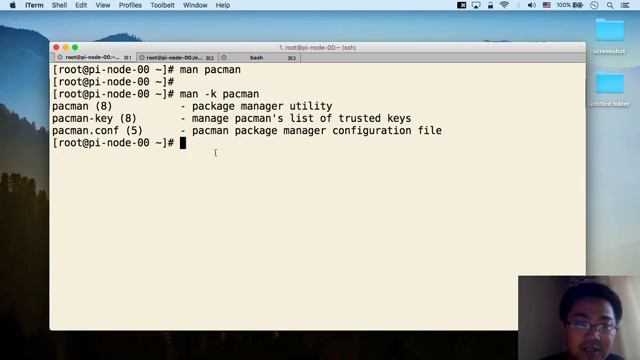Open the Toolbelt menu
Image resolution: width=640 pixels, height=360 pixels.
tap(162, 5)
